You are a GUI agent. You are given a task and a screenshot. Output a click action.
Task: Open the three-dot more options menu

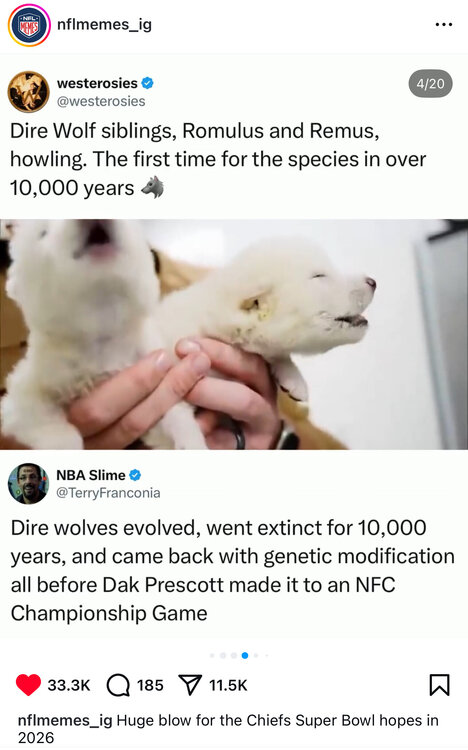tap(444, 24)
